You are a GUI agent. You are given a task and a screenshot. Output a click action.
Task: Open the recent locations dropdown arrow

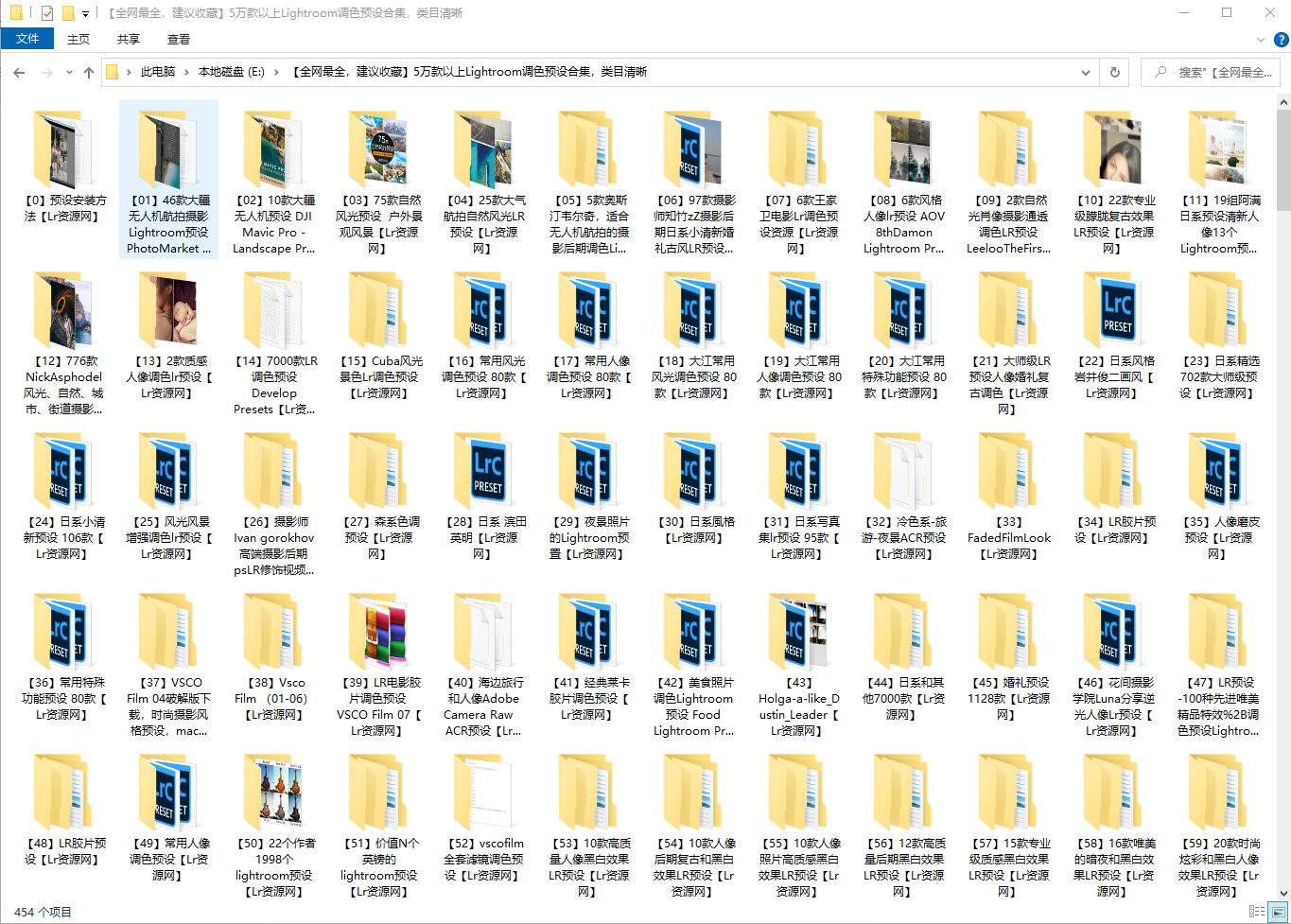(69, 72)
